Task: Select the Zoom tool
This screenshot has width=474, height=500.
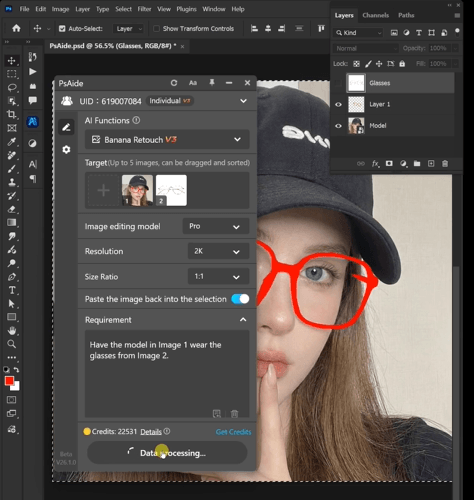Action: click(x=12, y=344)
